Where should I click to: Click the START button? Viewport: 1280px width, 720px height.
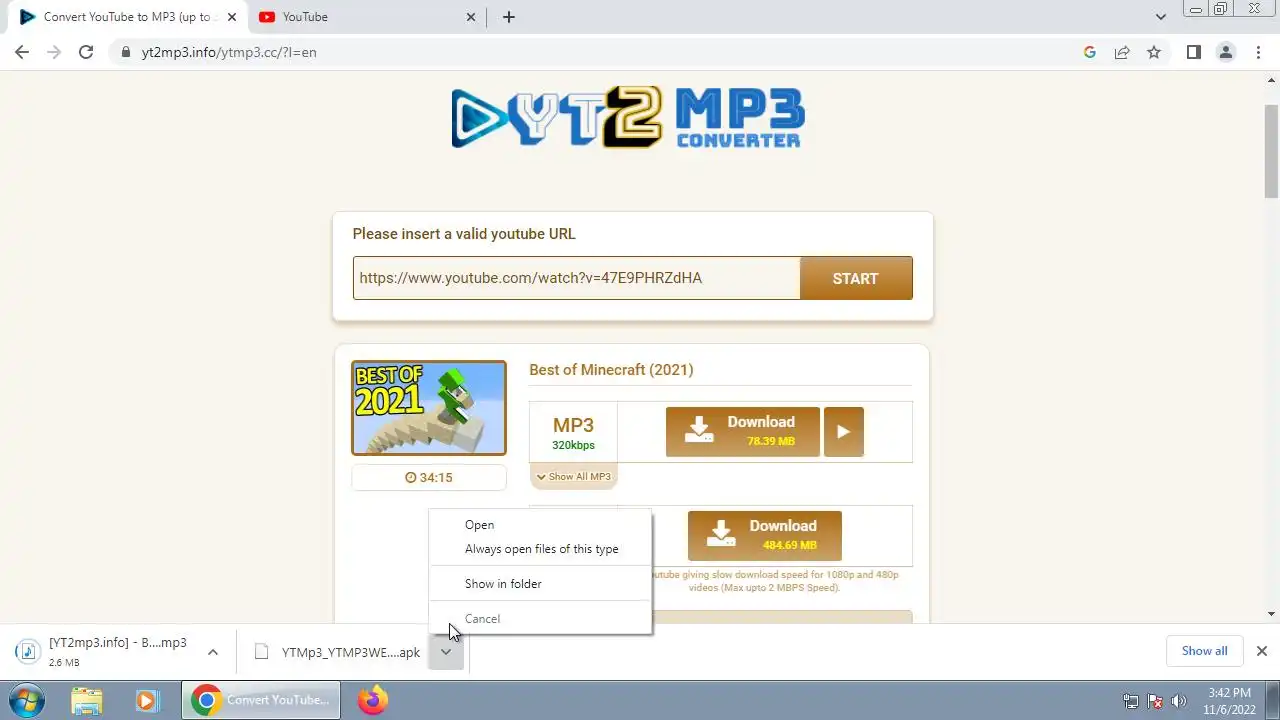[856, 278]
